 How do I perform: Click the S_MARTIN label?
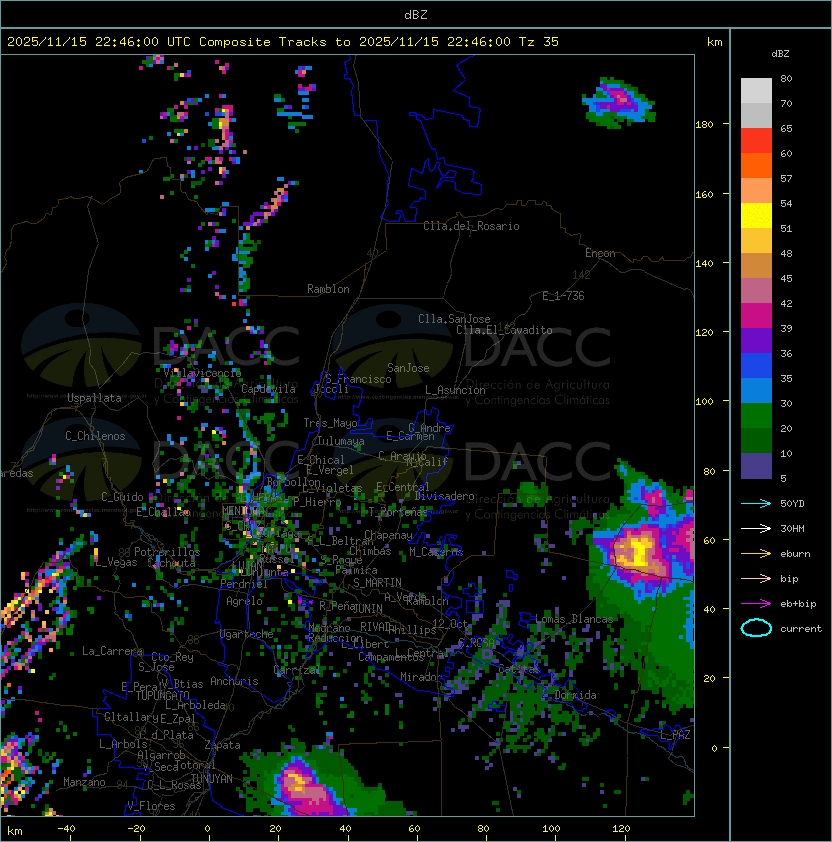point(377,583)
